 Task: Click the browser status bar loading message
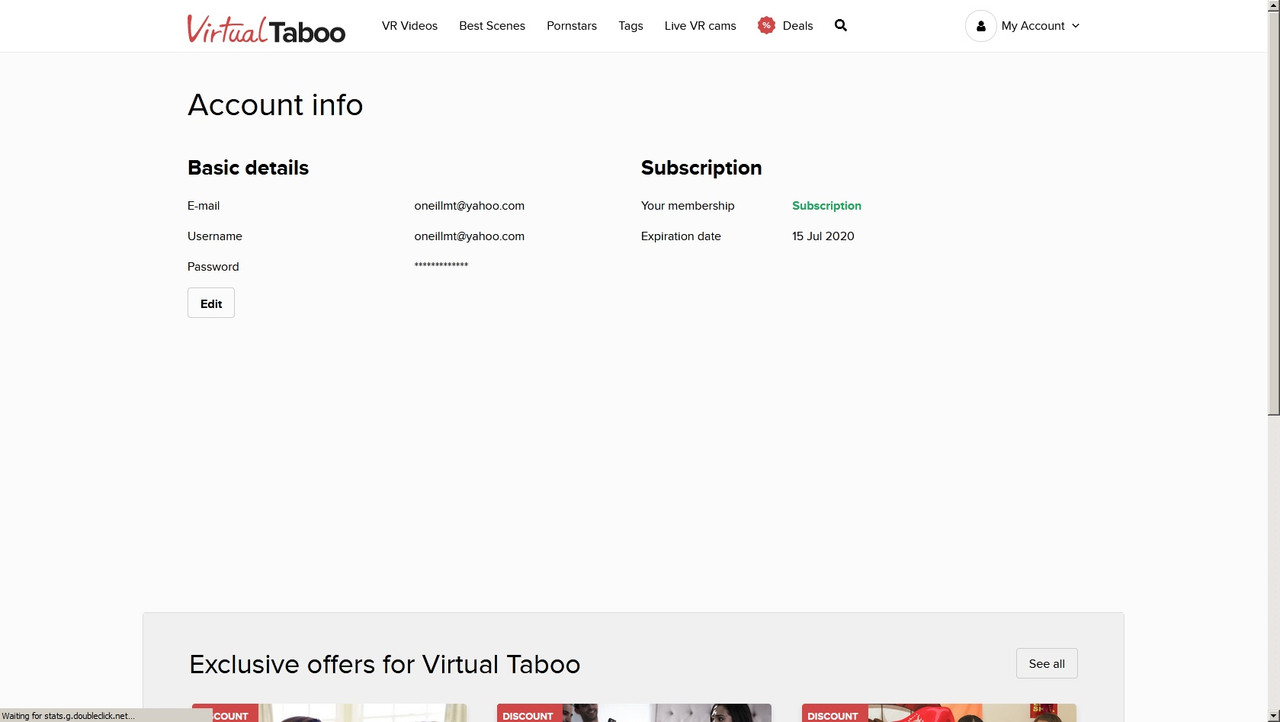[68, 716]
